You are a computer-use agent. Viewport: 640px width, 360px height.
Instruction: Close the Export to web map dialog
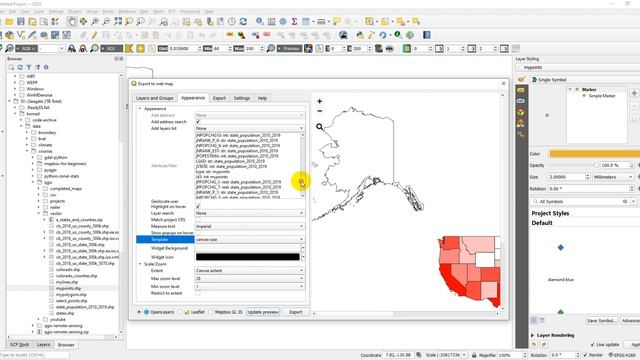coord(503,83)
